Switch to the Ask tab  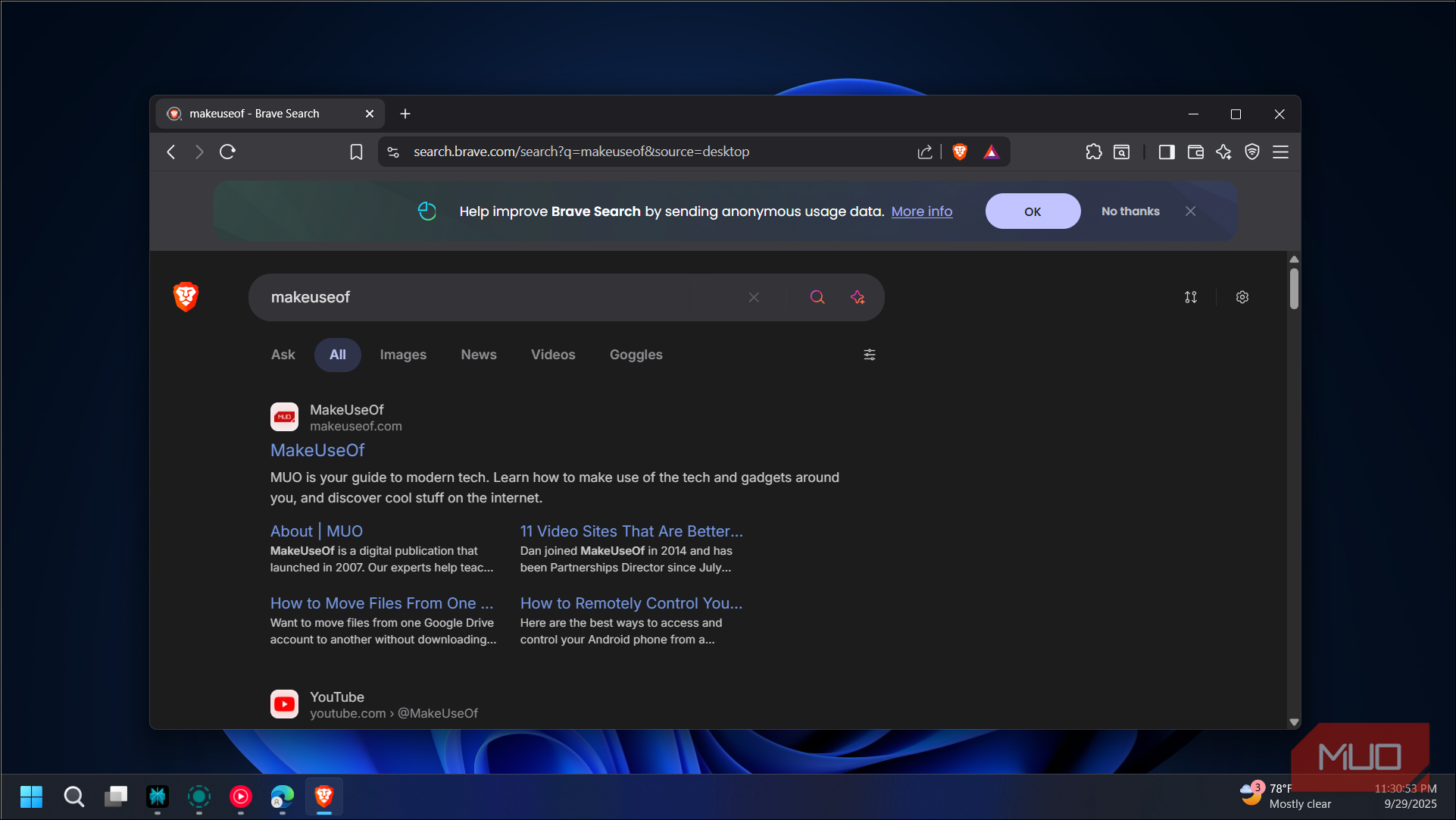(283, 355)
